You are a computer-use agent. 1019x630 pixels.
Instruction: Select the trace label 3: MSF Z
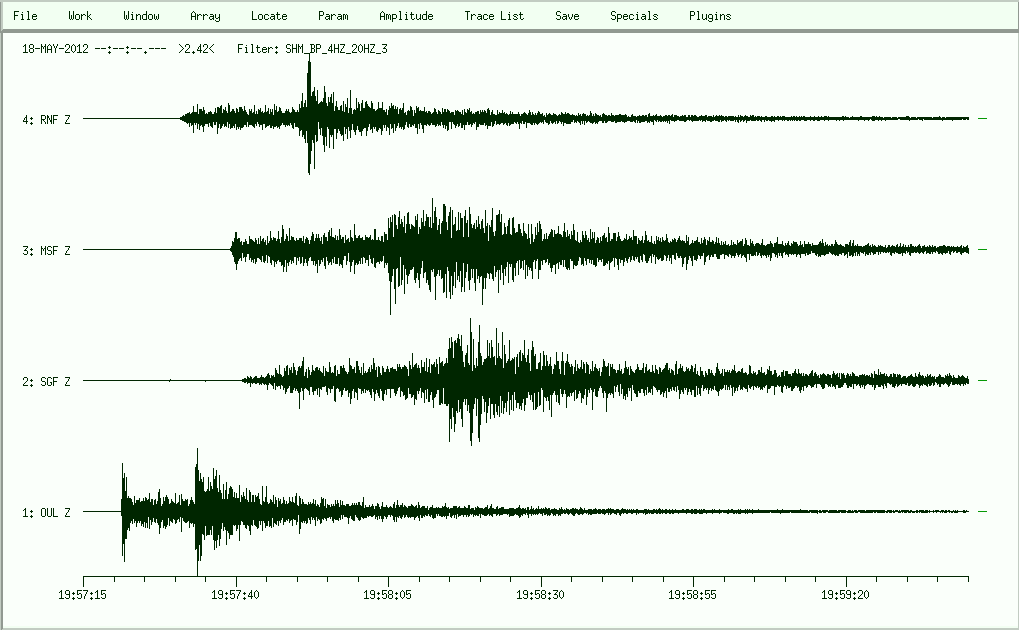coord(46,251)
